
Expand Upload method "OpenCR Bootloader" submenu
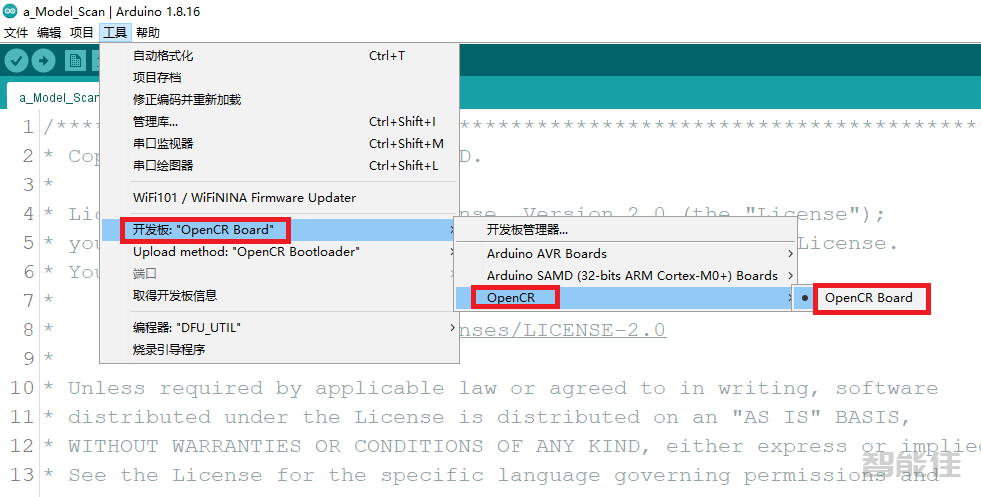(246, 252)
